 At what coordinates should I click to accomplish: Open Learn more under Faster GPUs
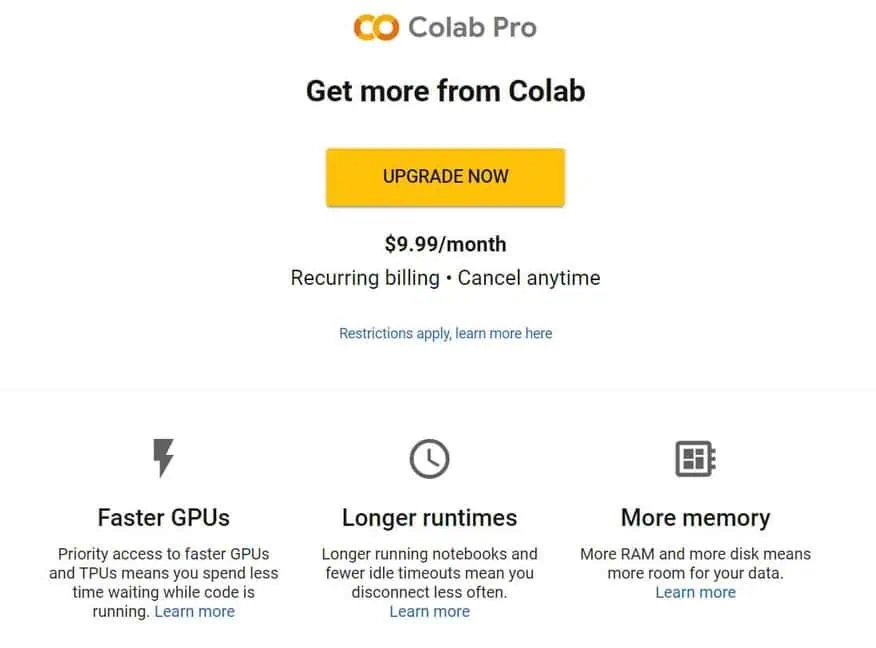pyautogui.click(x=194, y=612)
